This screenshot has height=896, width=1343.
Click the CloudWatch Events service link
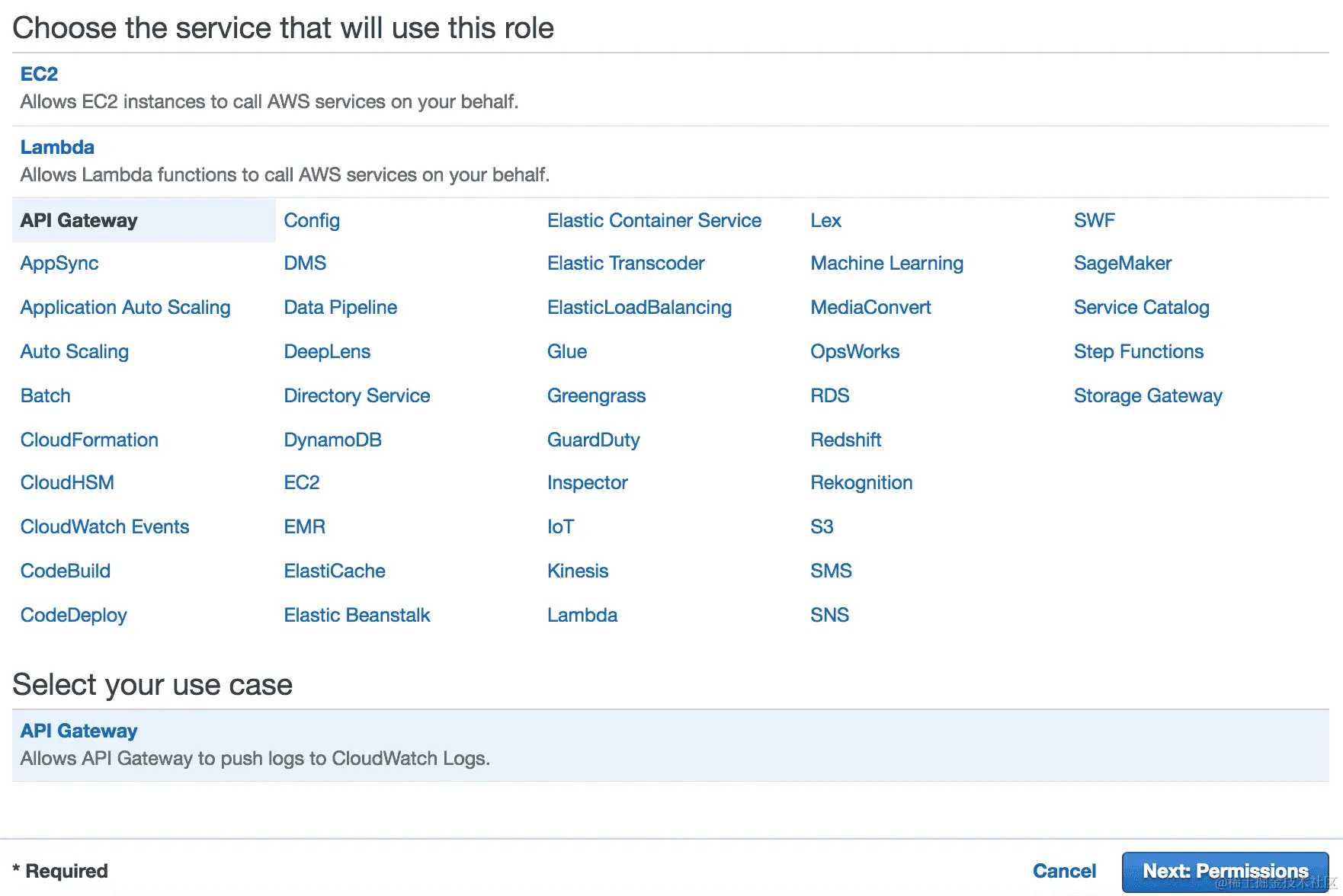point(104,526)
